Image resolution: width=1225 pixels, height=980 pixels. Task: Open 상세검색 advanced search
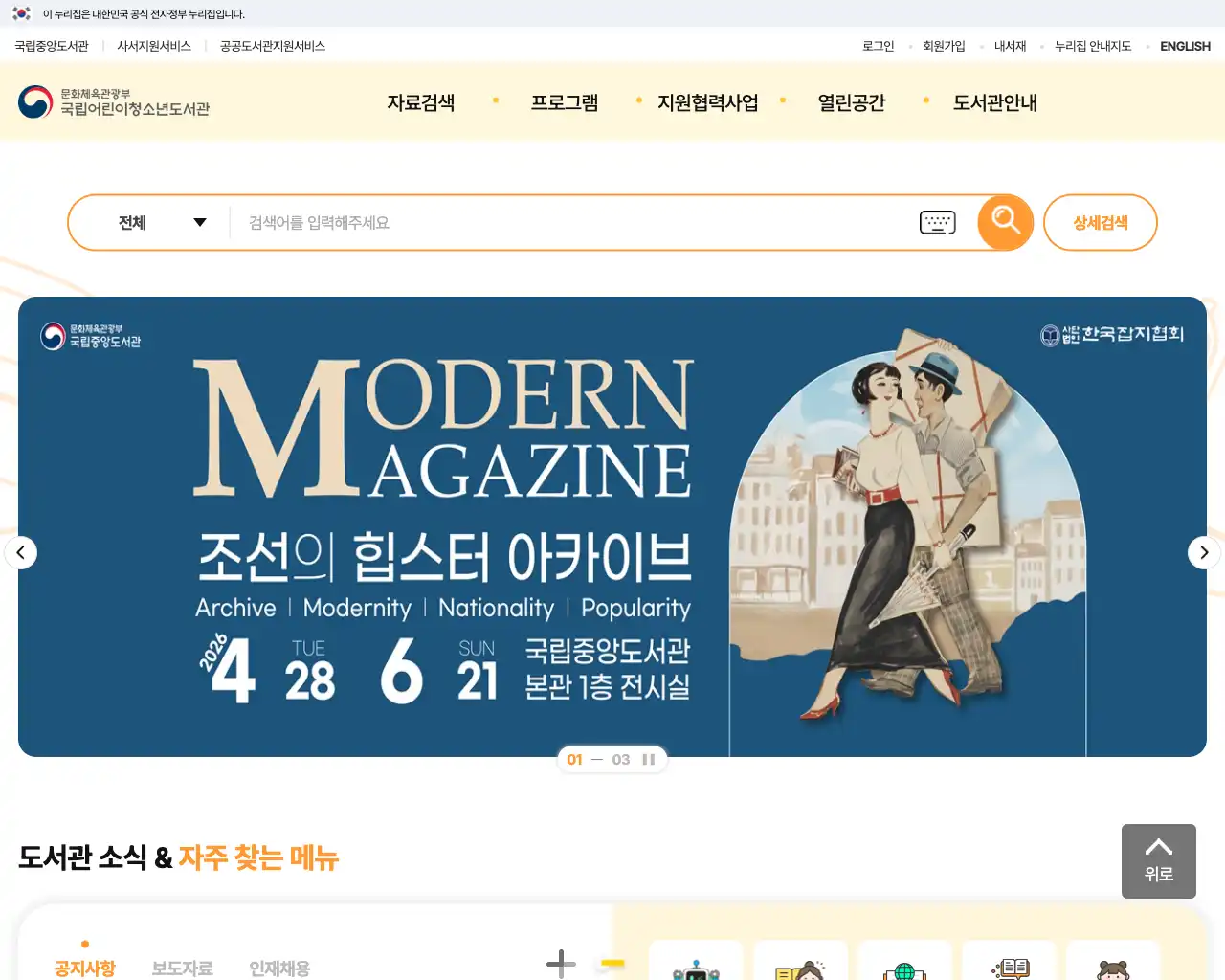(x=1100, y=223)
